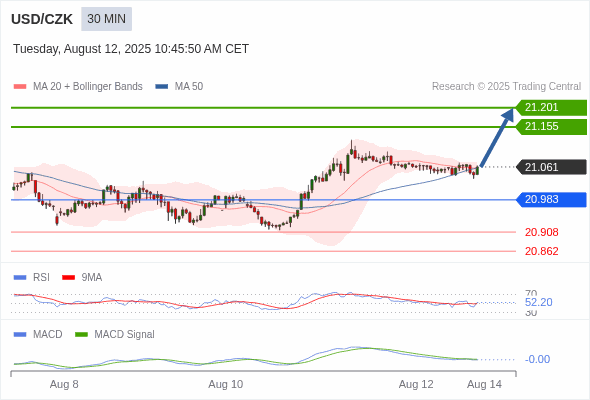Click the Aug 8 date marker
Screen dimensions: 590x400
64,385
